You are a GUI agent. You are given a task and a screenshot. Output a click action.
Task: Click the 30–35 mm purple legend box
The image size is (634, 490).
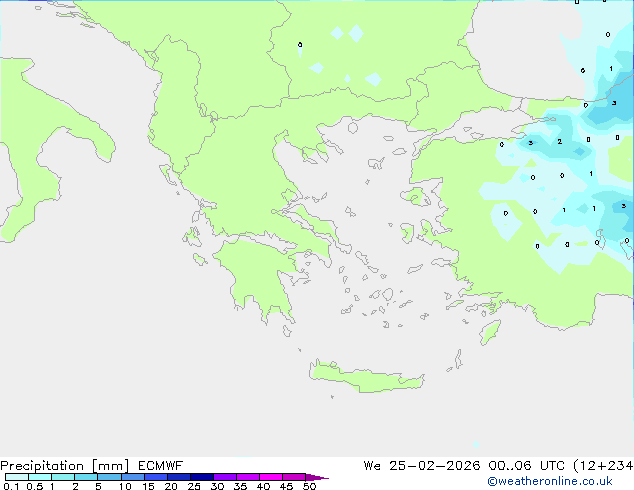point(224,477)
